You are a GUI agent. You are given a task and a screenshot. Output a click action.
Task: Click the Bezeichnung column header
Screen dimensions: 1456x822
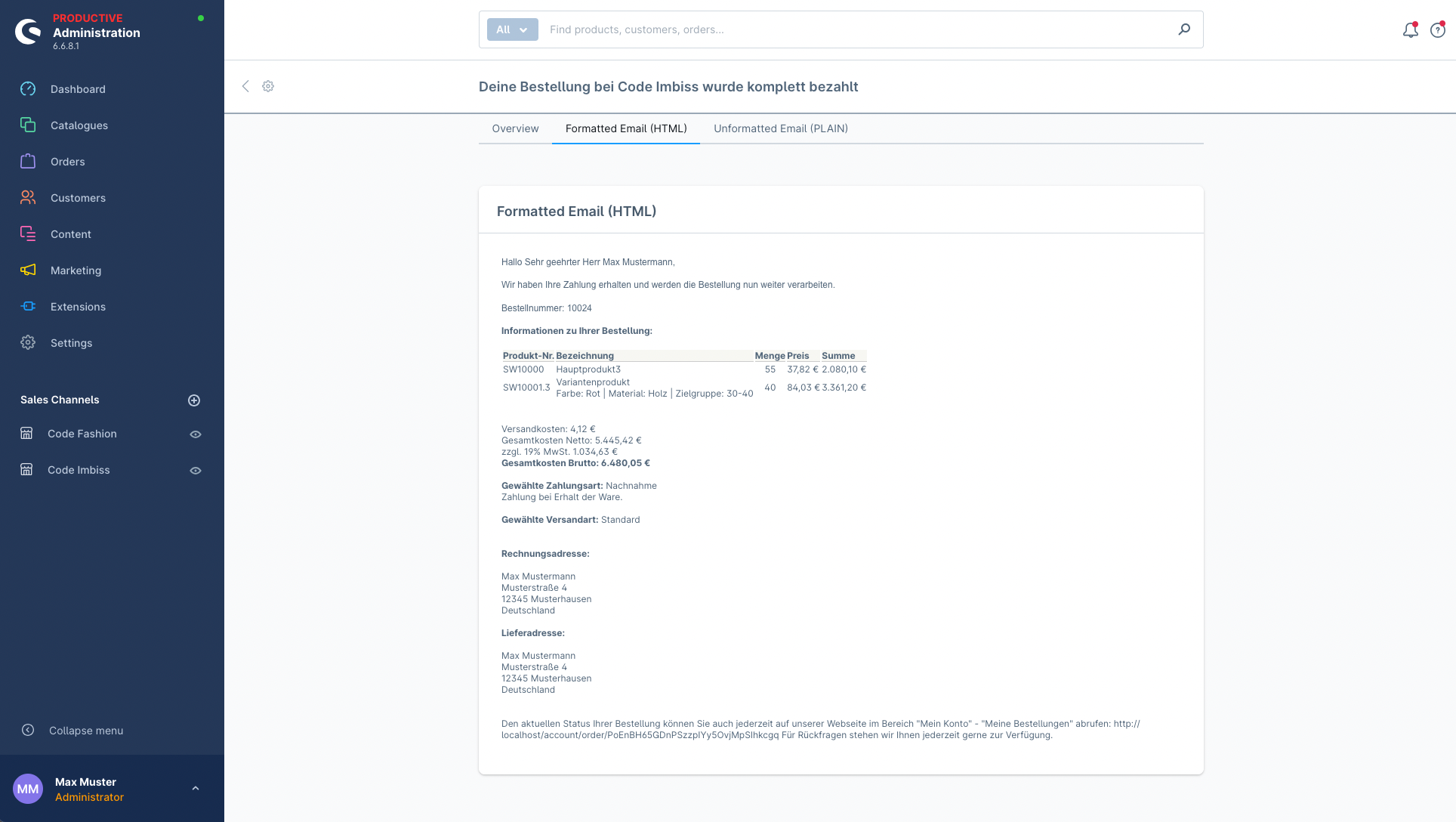pos(585,356)
